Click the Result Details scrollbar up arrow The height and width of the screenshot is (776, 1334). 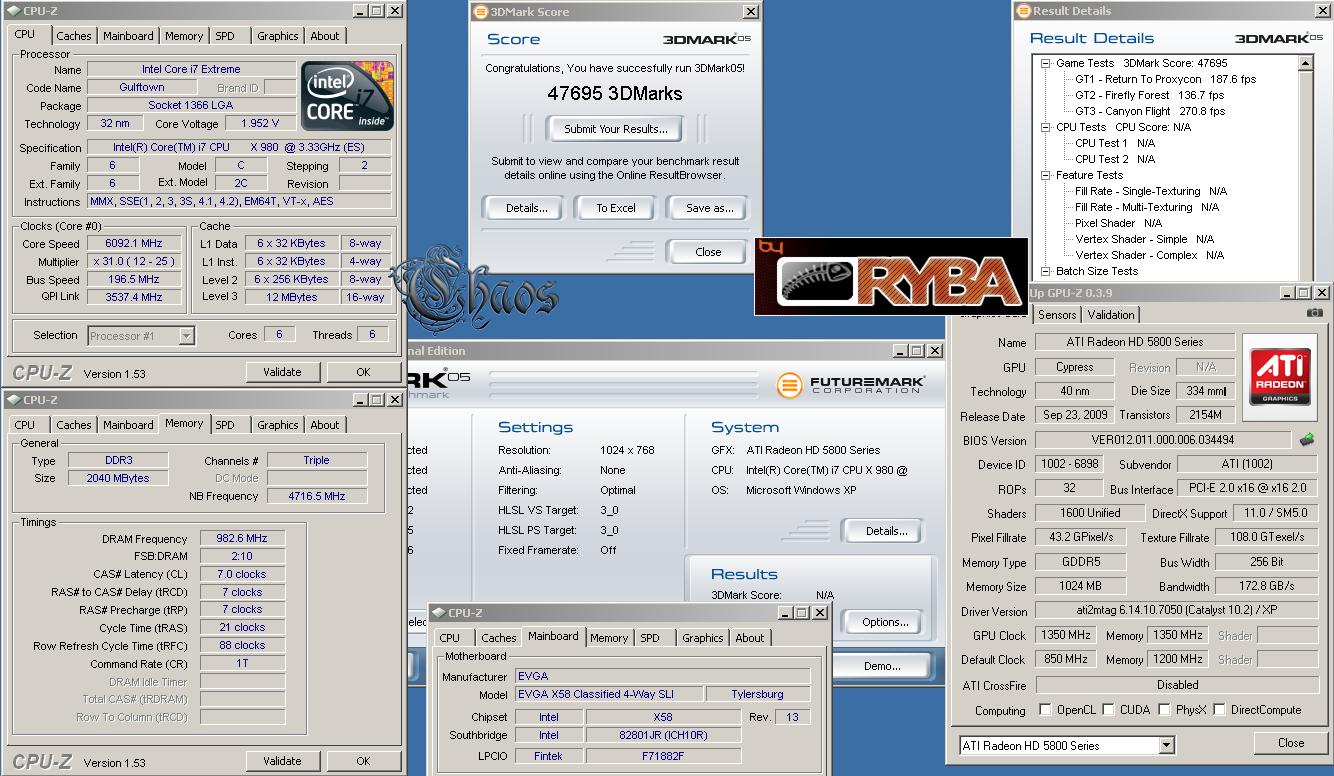[1305, 63]
